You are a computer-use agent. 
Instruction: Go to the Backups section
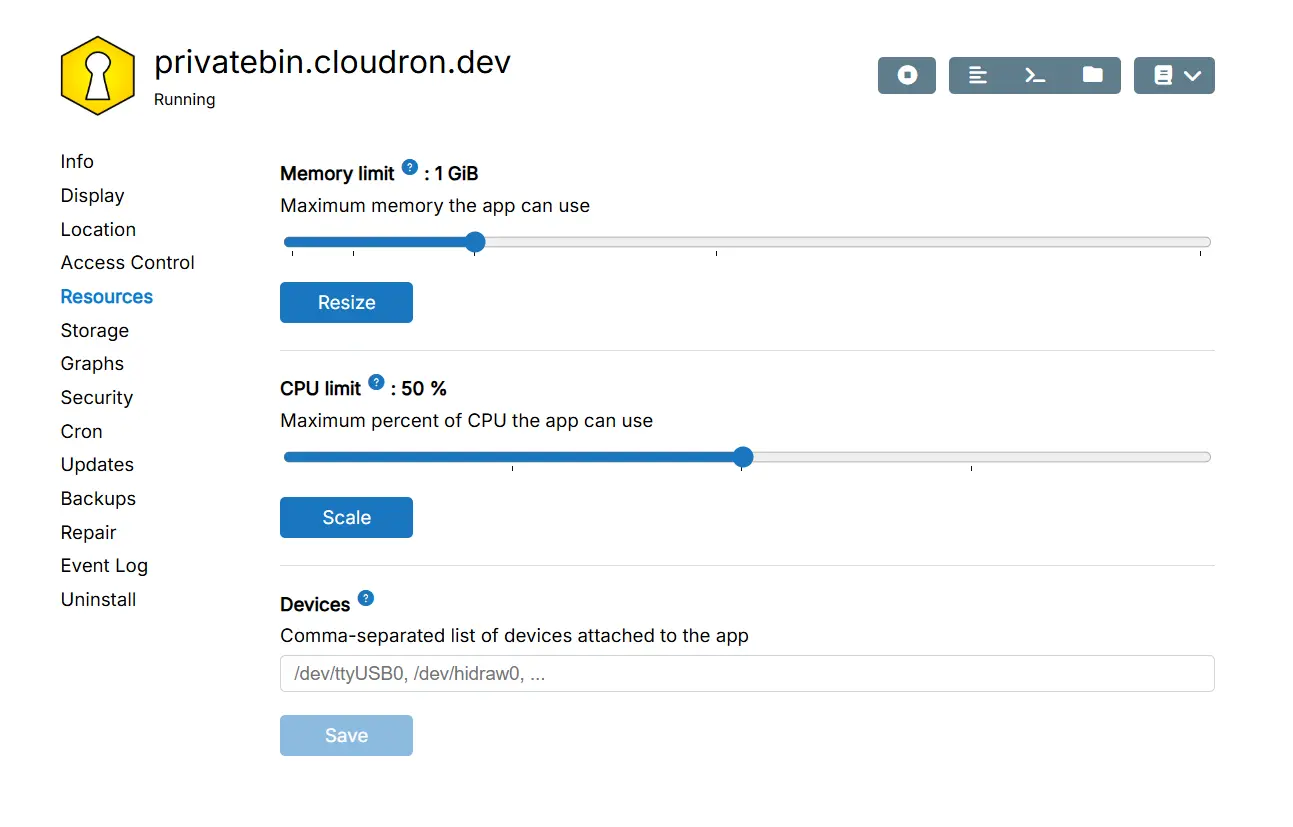pyautogui.click(x=98, y=498)
